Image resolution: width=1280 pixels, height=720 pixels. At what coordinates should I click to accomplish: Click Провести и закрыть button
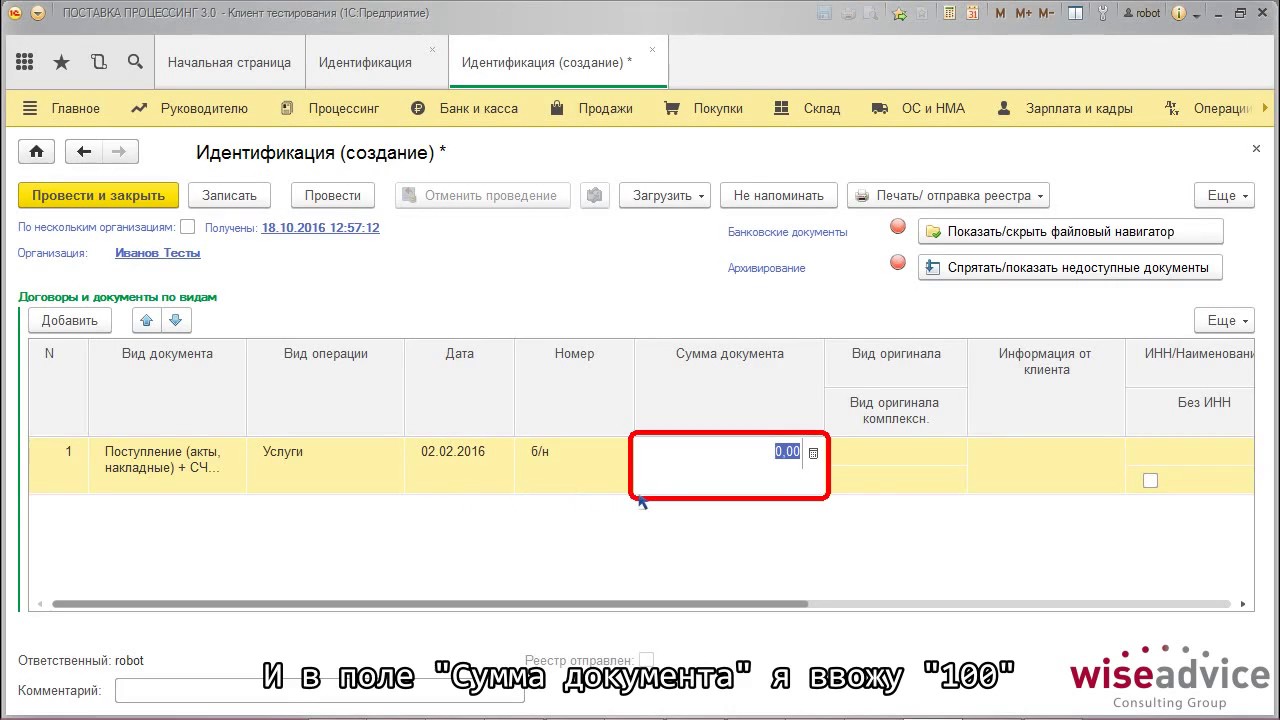click(98, 195)
